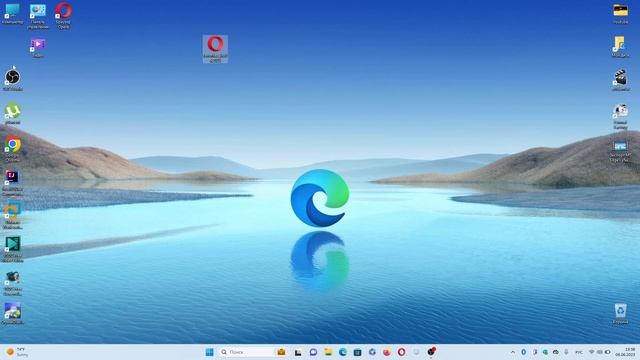The height and width of the screenshot is (360, 640).
Task: Select the Recycle Bin icon
Action: [x=620, y=314]
